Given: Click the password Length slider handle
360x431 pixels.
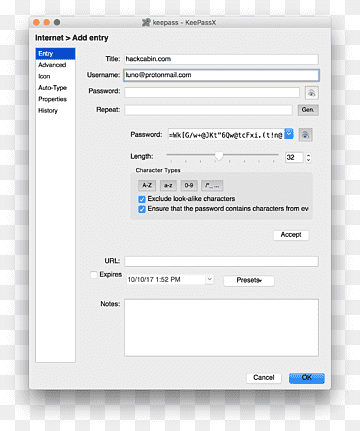Looking at the screenshot, I should click(x=219, y=156).
